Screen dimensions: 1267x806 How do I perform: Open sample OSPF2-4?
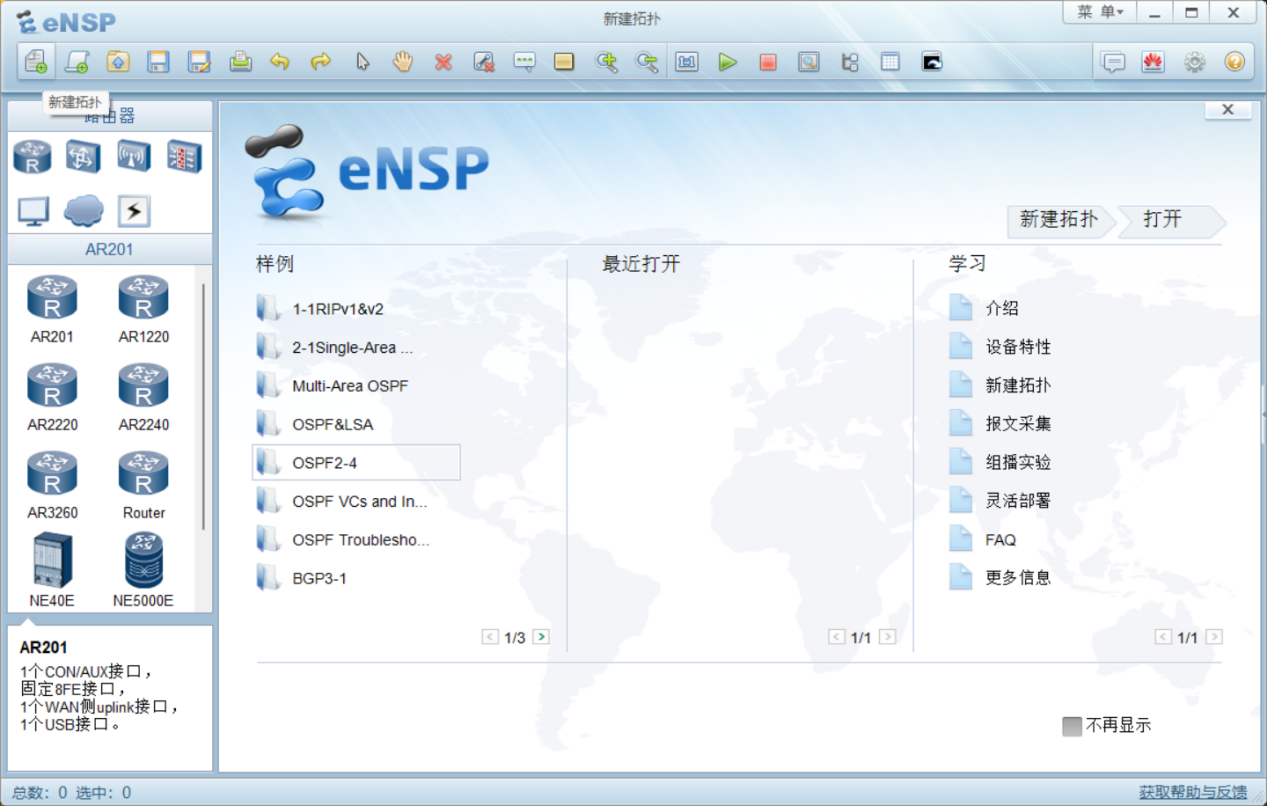click(356, 463)
